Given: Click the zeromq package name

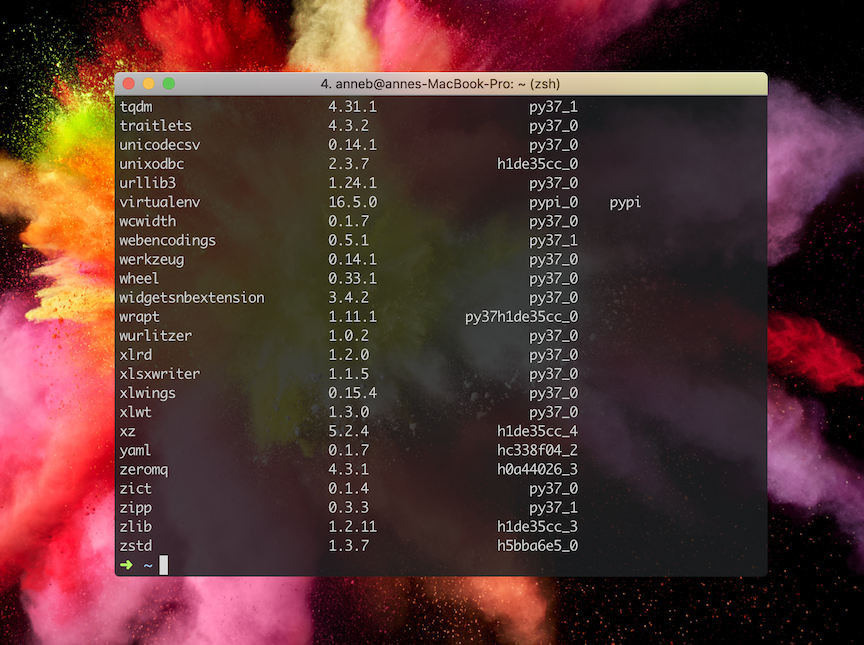Looking at the screenshot, I should click(x=144, y=470).
